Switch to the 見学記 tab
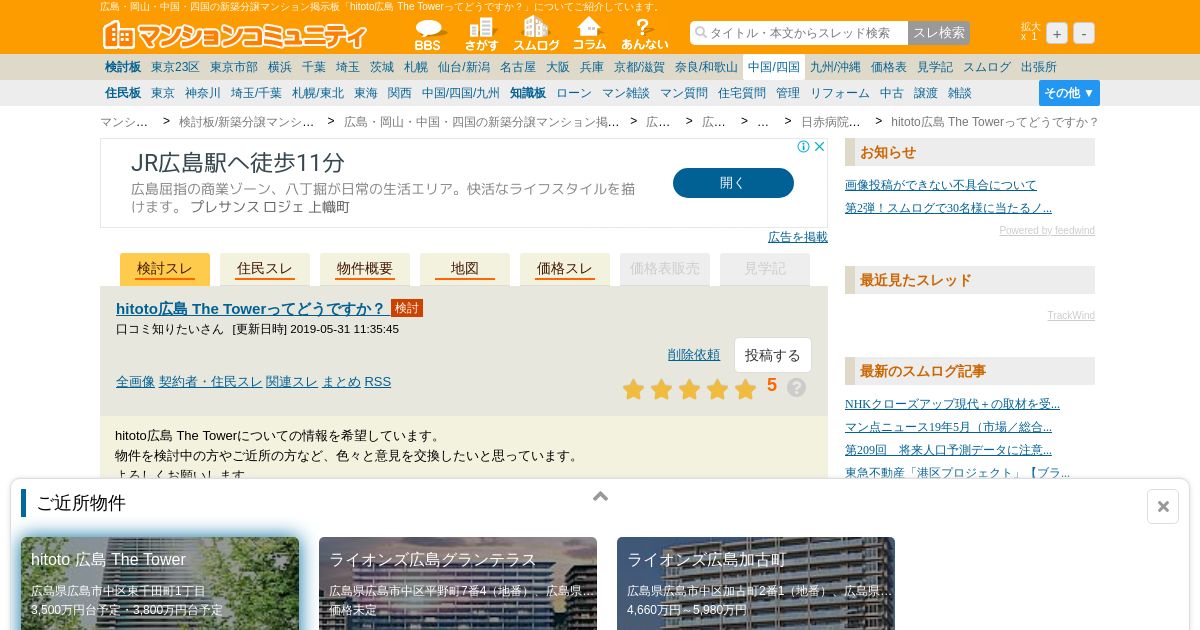Viewport: 1200px width, 630px height. click(x=765, y=269)
